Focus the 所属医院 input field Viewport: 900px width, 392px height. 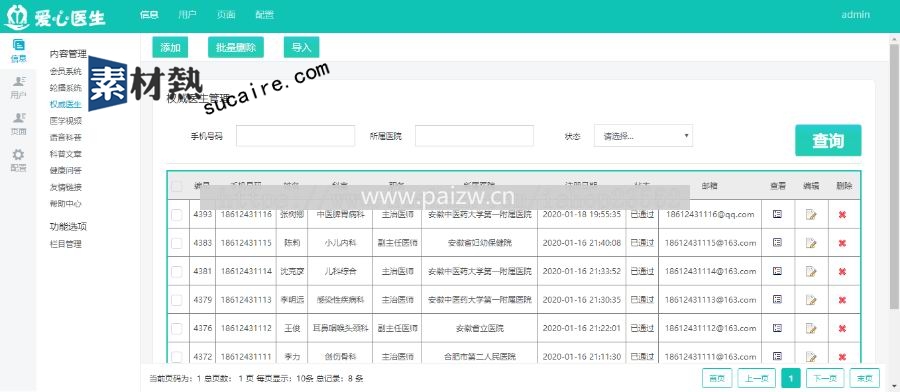pos(475,136)
